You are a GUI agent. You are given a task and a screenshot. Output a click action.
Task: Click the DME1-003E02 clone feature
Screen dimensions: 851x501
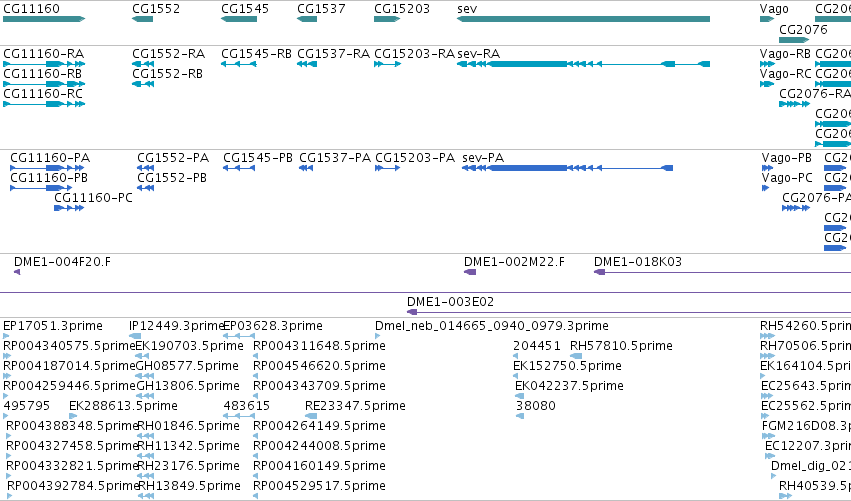tap(629, 312)
